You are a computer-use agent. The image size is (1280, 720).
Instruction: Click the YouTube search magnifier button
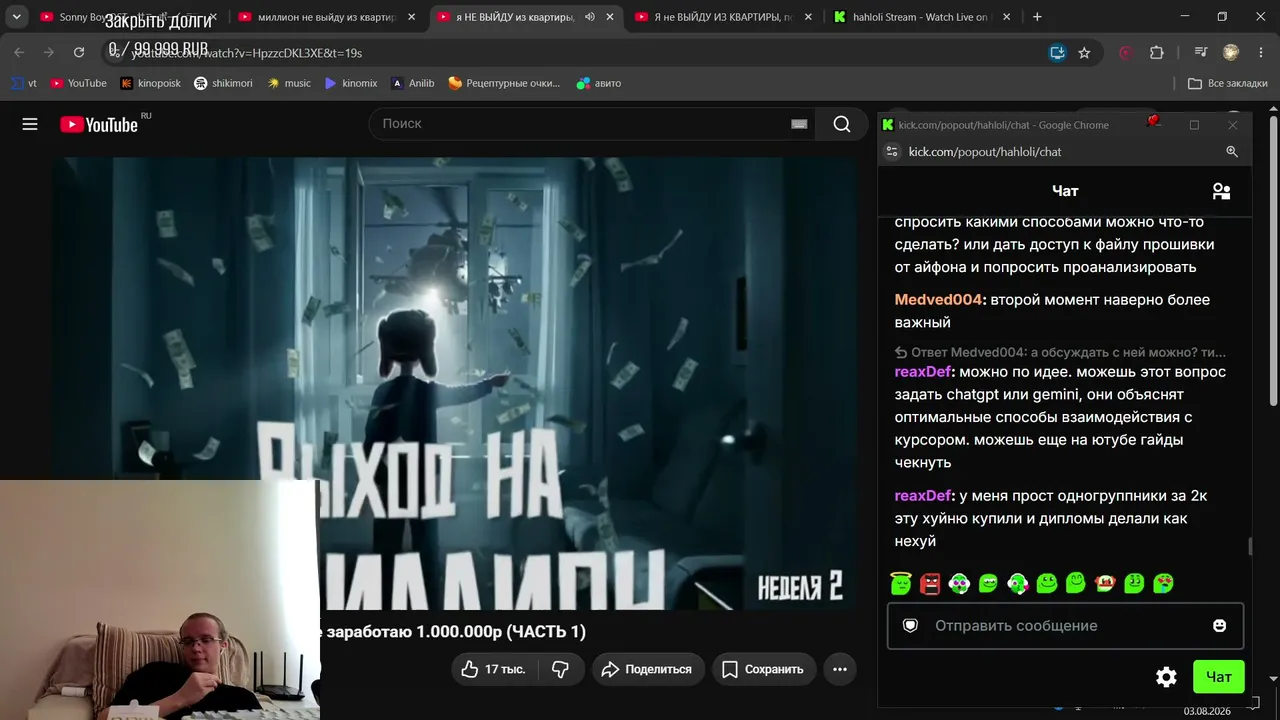click(842, 124)
